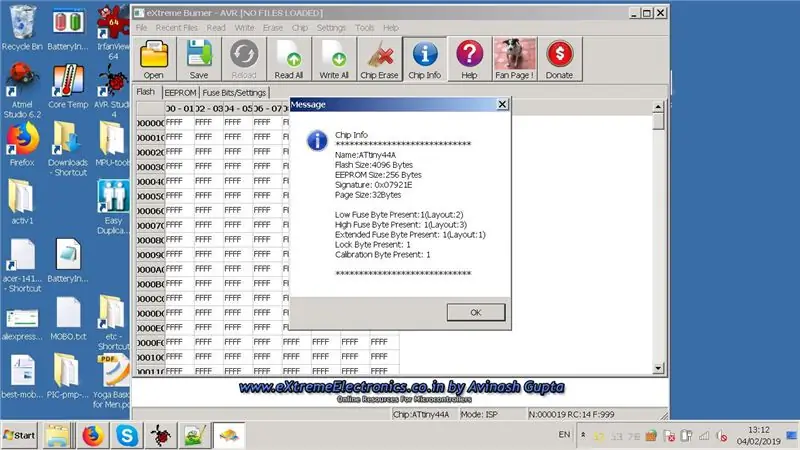Select the etc - Shortcut folder icon
The image size is (800, 450).
pos(113,323)
